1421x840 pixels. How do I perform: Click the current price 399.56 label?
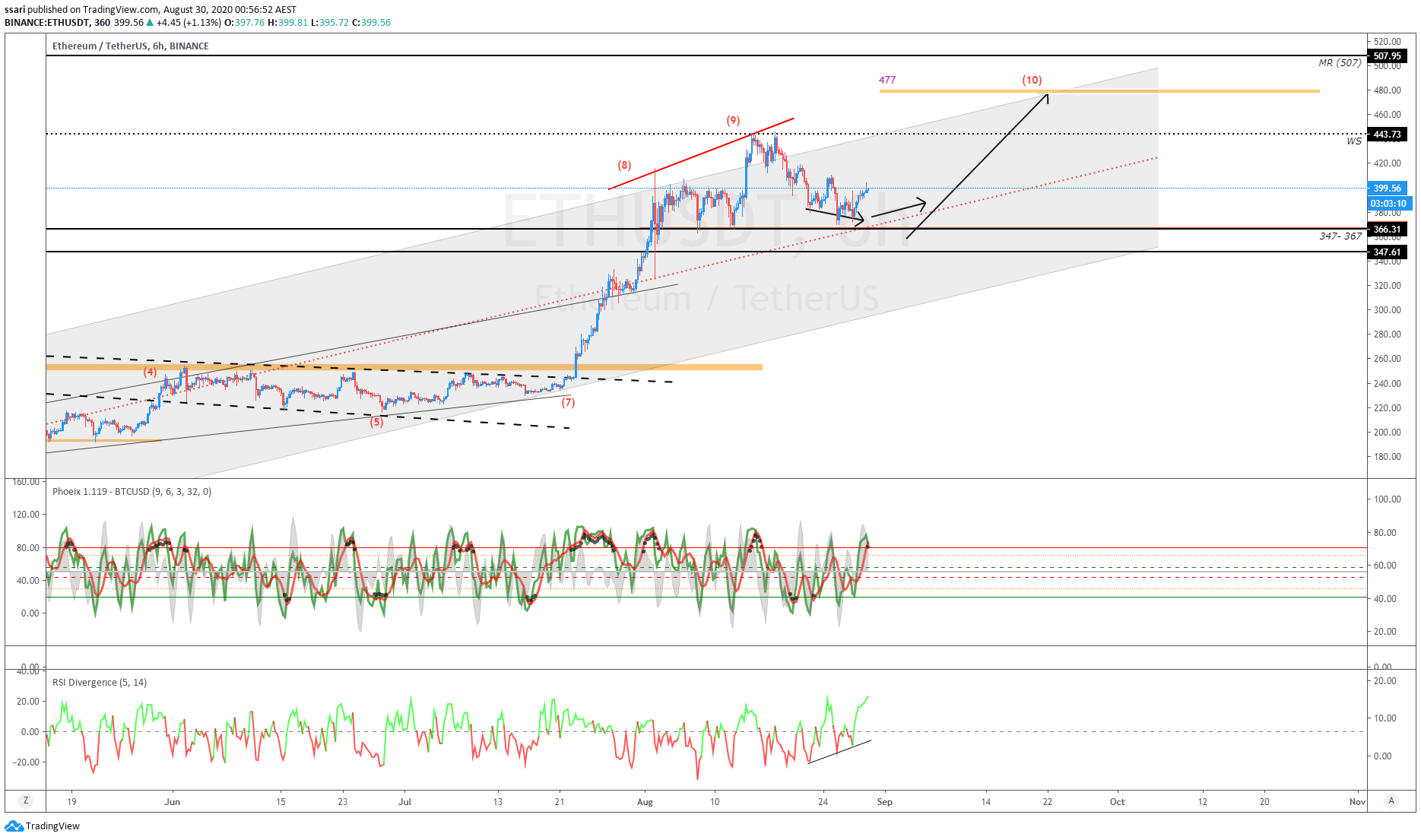coord(1388,188)
